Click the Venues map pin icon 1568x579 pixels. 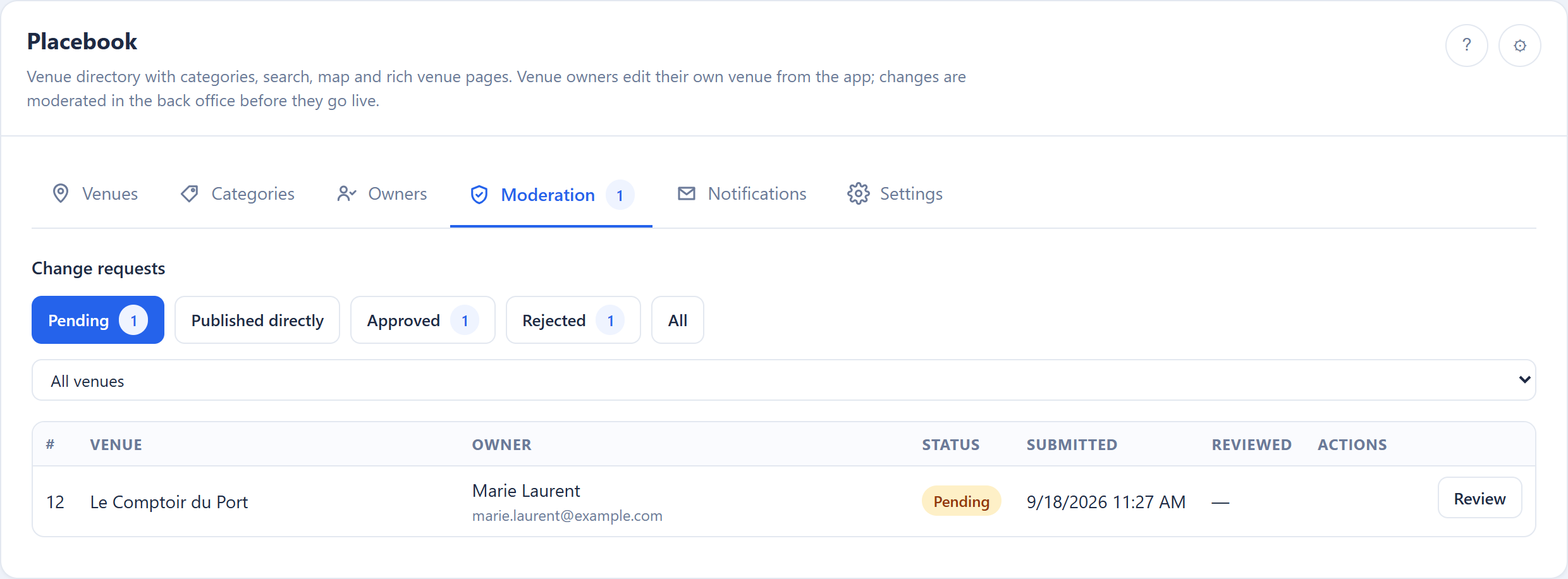point(61,193)
